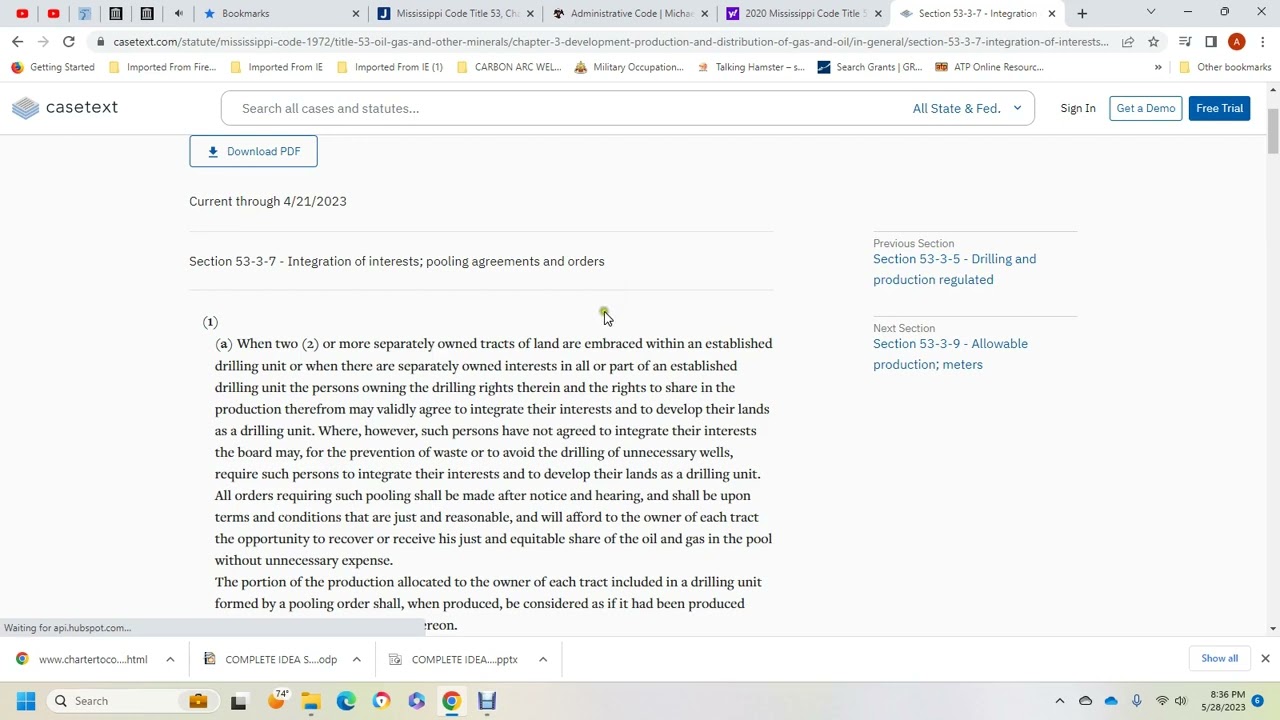This screenshot has width=1280, height=720.
Task: Open the Chrome profile avatar
Action: (x=1237, y=42)
